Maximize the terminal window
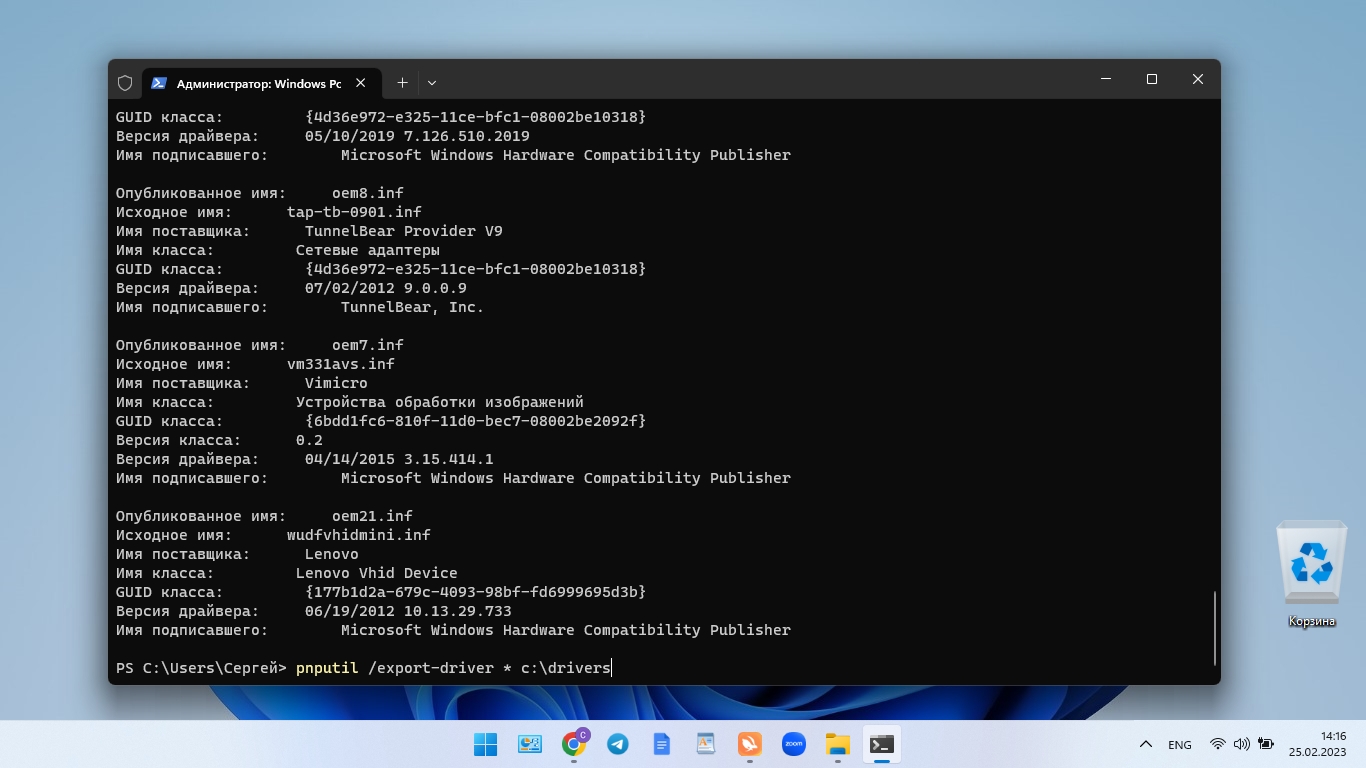 pyautogui.click(x=1152, y=79)
